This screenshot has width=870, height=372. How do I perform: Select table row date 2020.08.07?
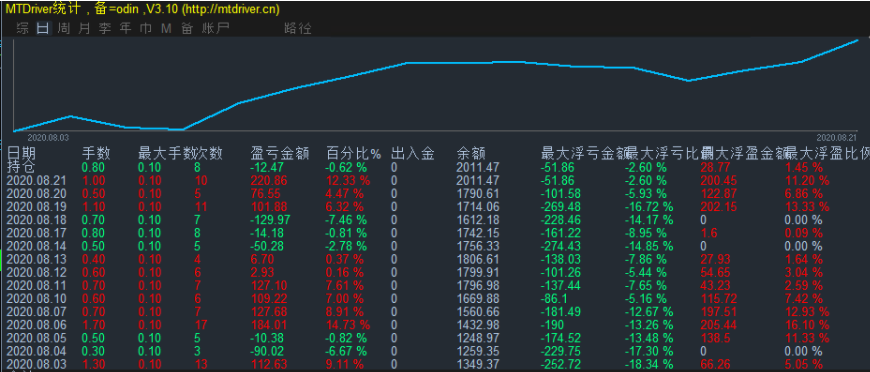pyautogui.click(x=36, y=311)
